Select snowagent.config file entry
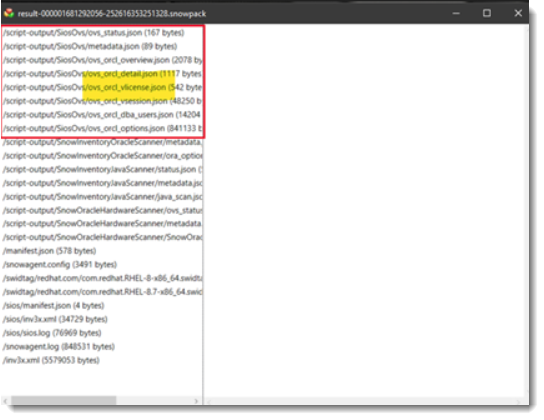Image resolution: width=544 pixels, height=420 pixels. (60, 265)
